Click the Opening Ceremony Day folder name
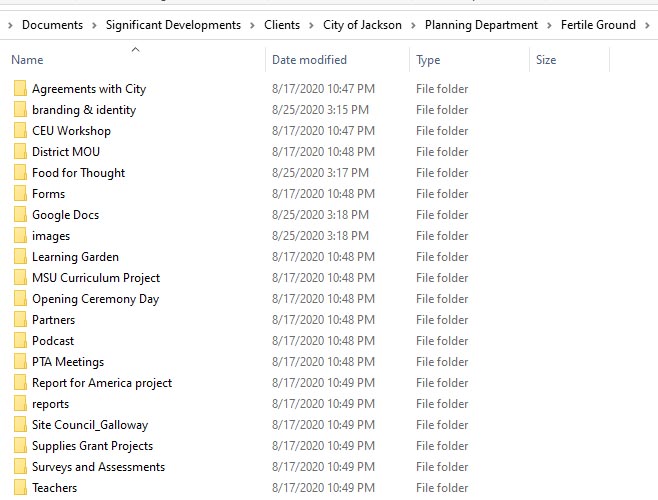This screenshot has width=658, height=500. tap(96, 299)
